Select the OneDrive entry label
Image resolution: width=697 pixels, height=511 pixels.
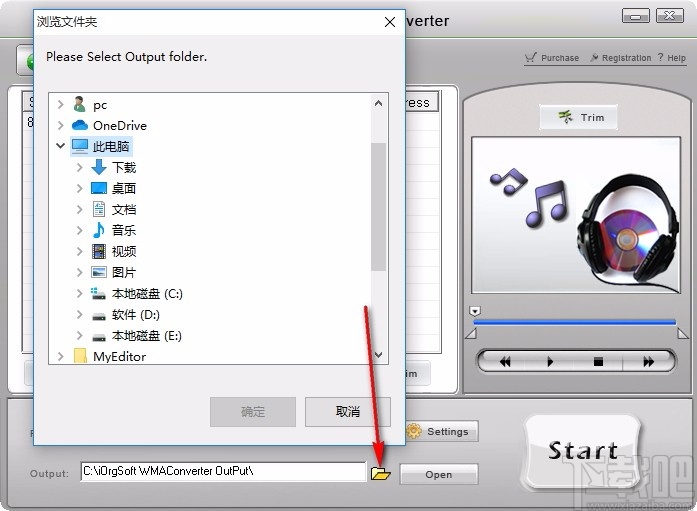120,126
